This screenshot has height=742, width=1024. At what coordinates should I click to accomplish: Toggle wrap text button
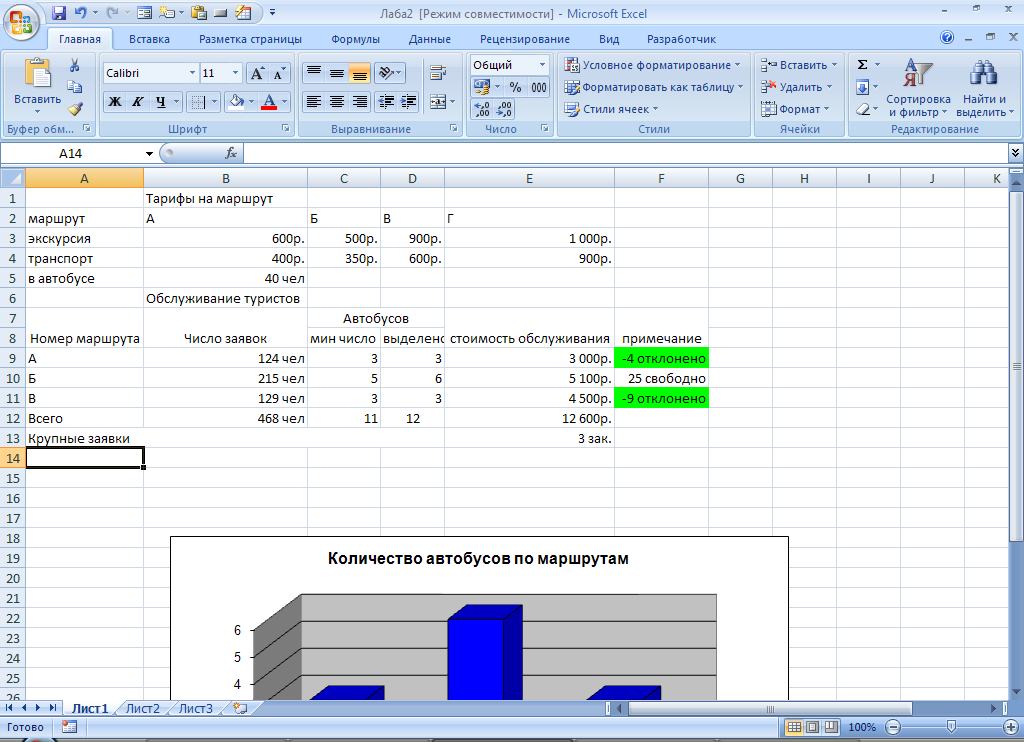tap(438, 73)
